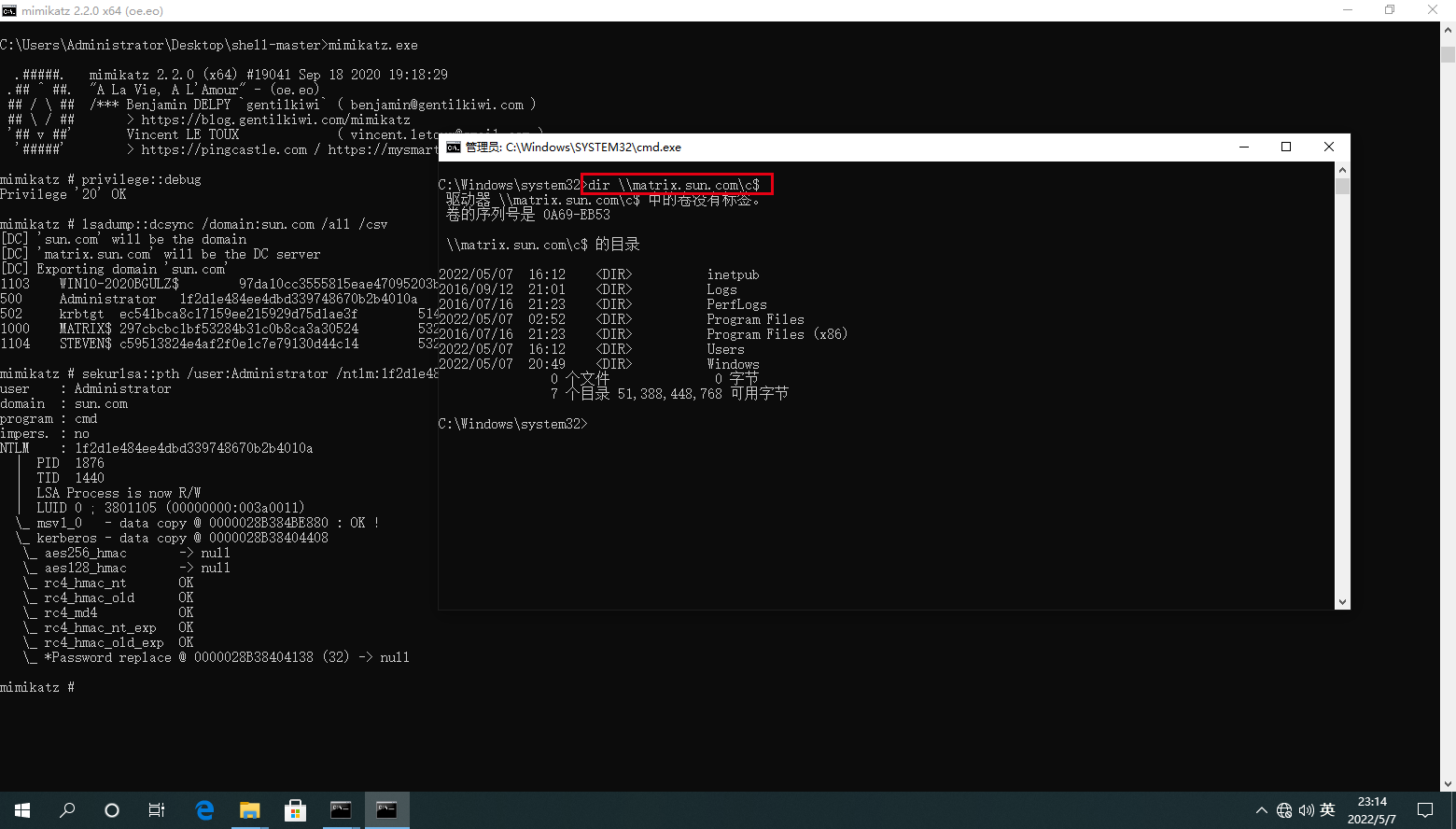The image size is (1456, 829).
Task: Minimize the mimikatz window
Action: click(x=1347, y=10)
